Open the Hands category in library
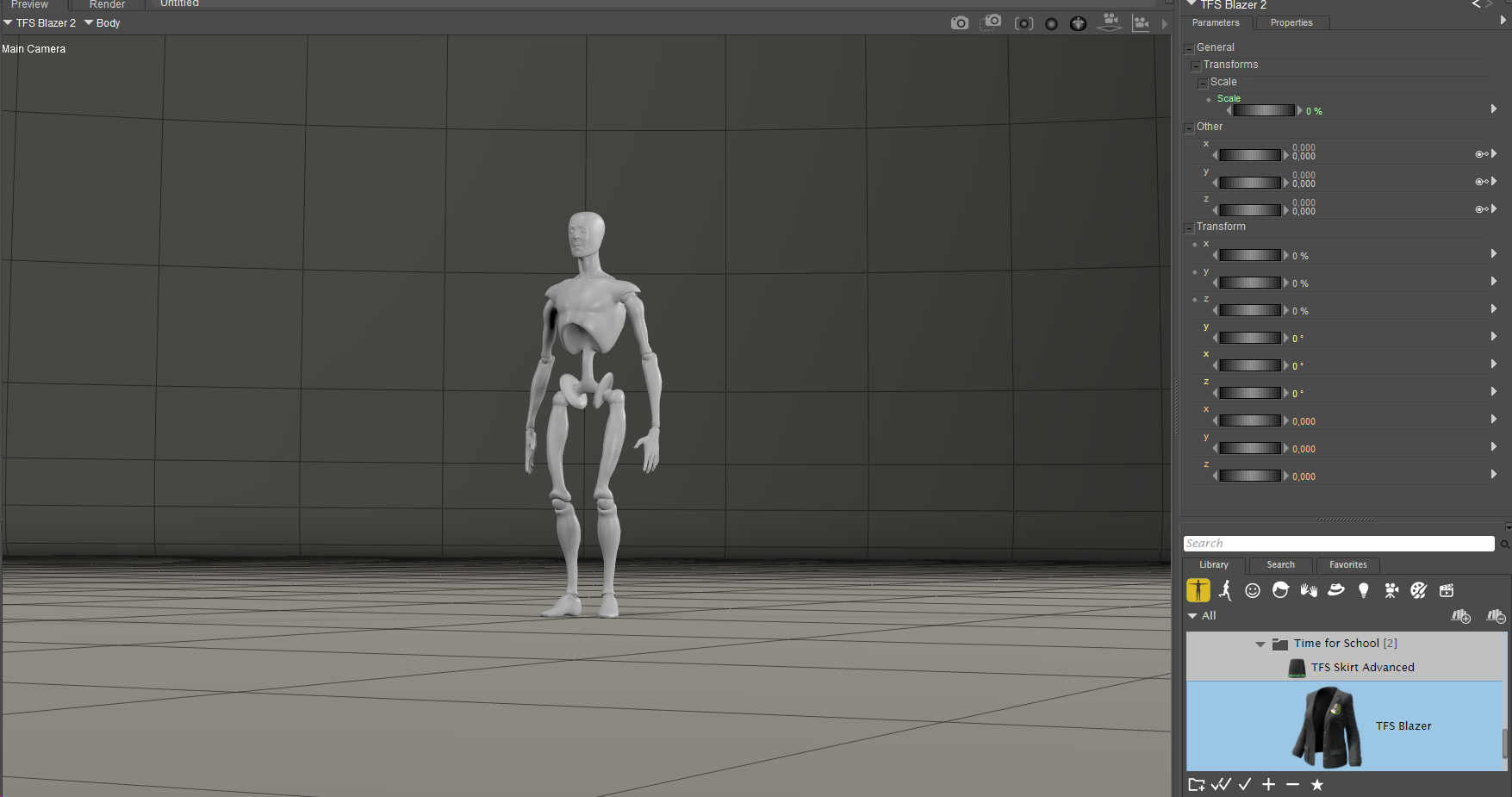Screen dimensions: 1512x797 click(x=1309, y=590)
